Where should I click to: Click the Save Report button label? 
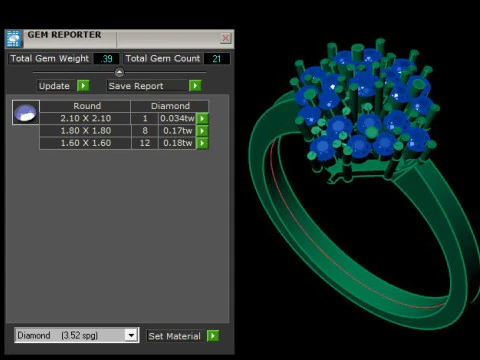point(136,86)
